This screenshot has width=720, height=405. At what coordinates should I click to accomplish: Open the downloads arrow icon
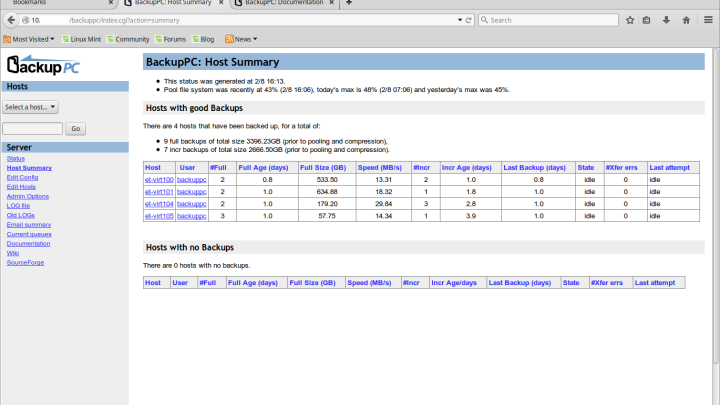(666, 20)
